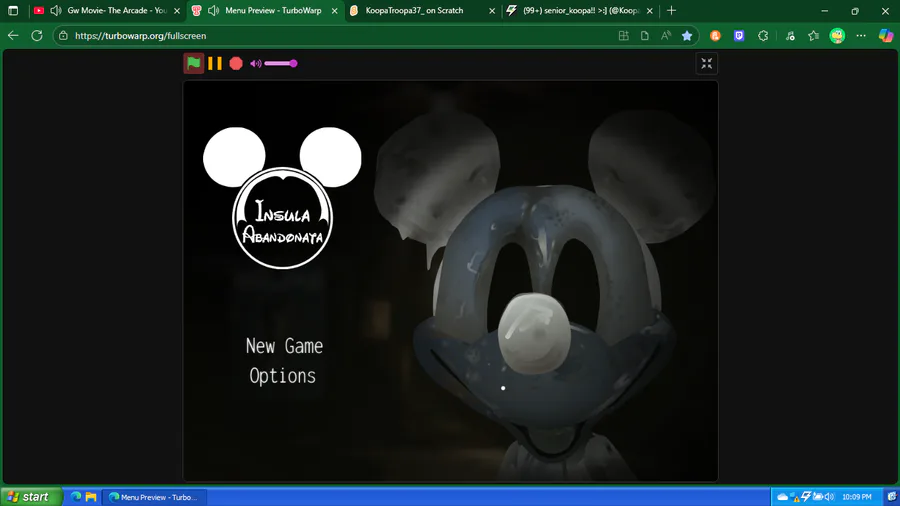Toggle the blue favorite star for this page

coord(687,36)
